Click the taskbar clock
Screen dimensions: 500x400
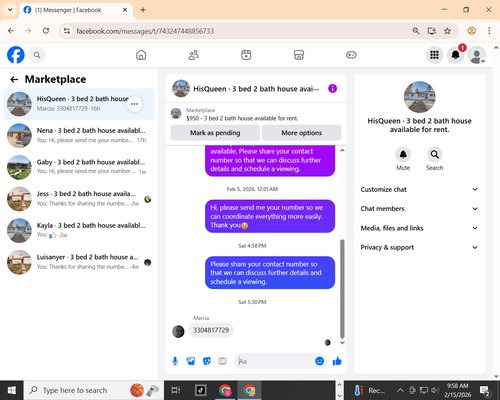457,390
